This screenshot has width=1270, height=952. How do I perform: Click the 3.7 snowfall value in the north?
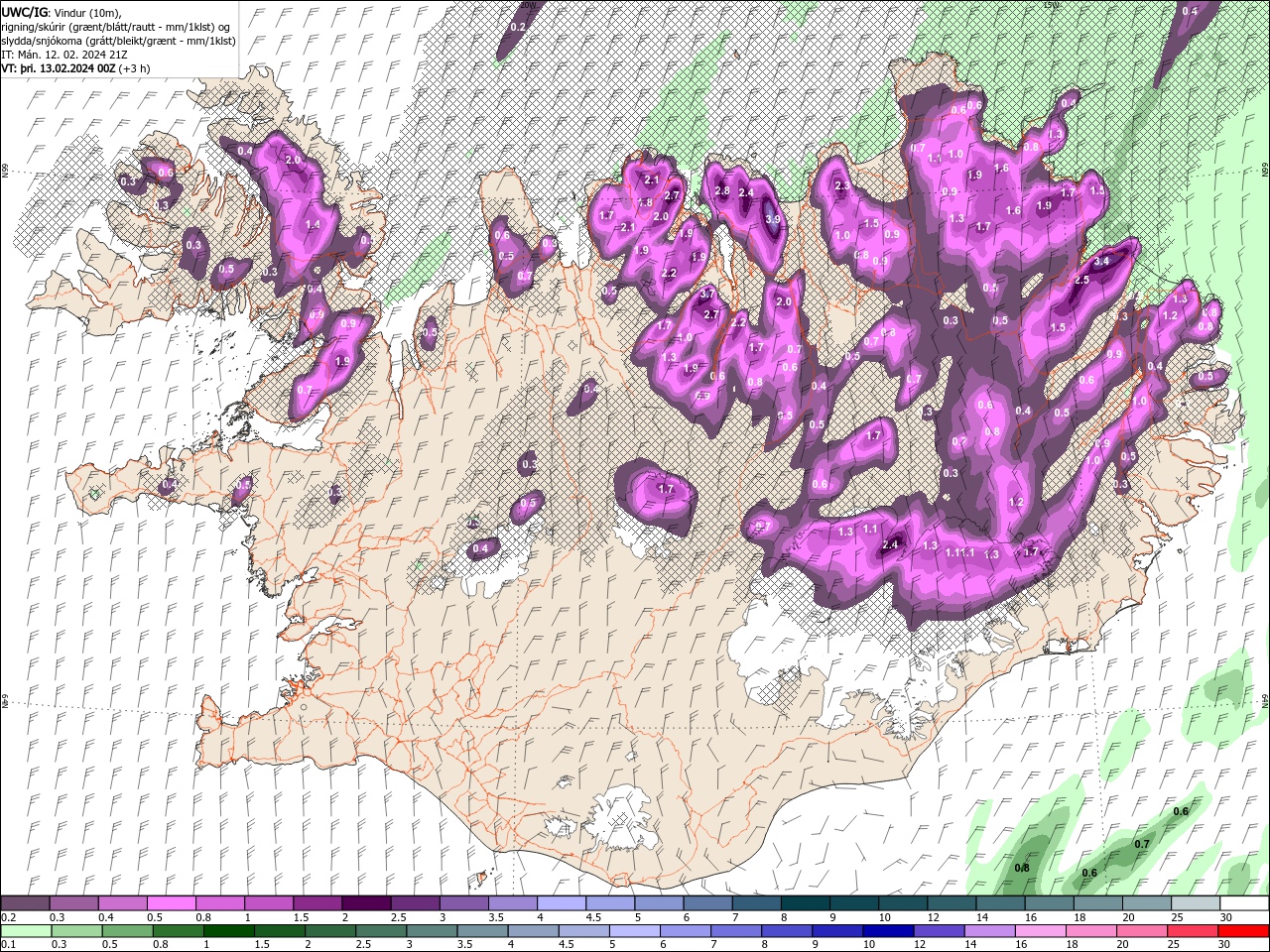(707, 295)
